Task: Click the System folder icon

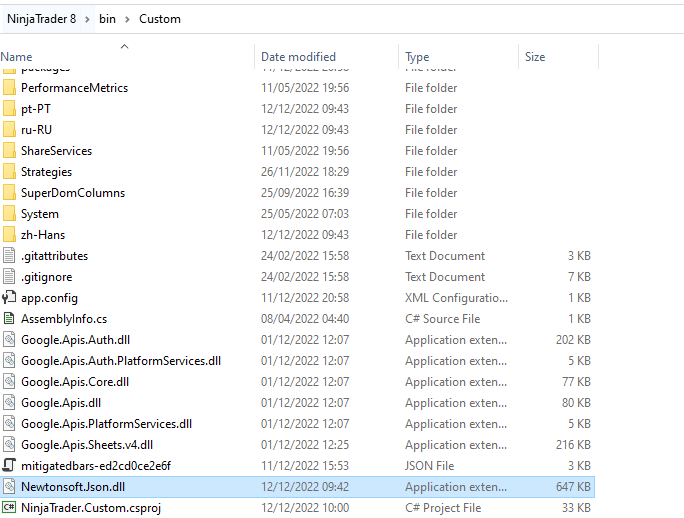Action: 9,213
